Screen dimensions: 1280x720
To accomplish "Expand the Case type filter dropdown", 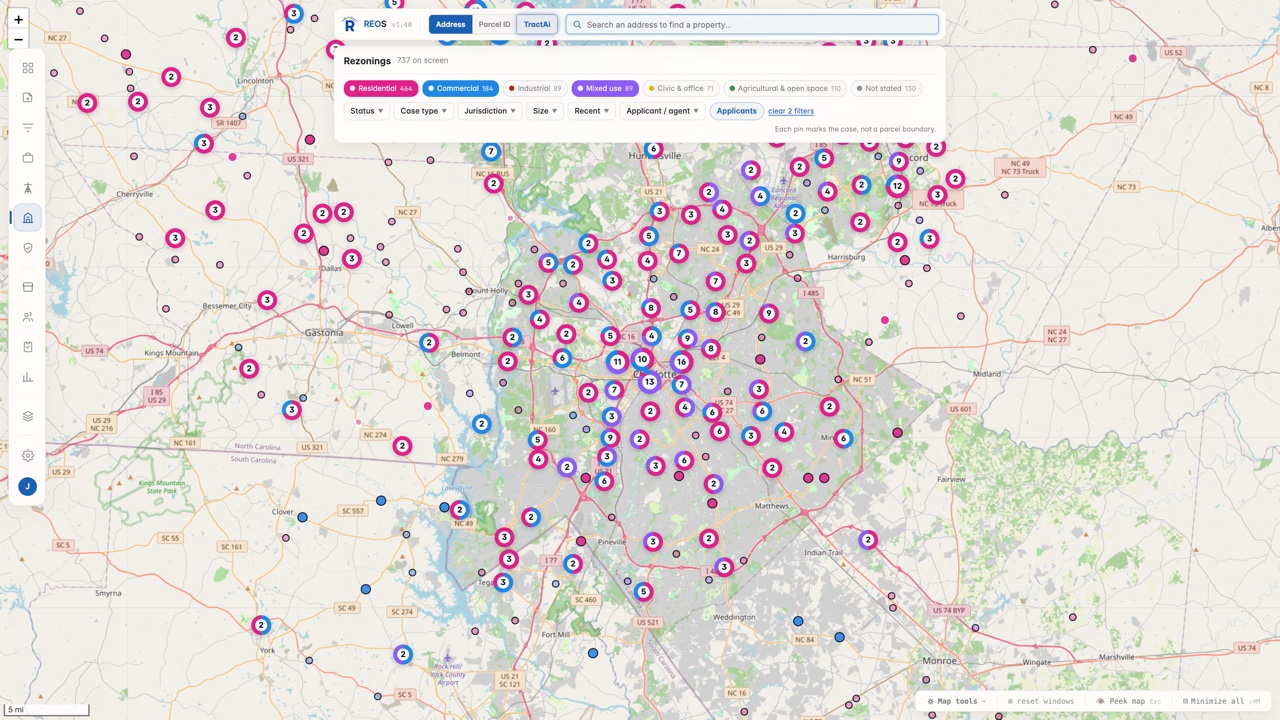I will click(424, 111).
